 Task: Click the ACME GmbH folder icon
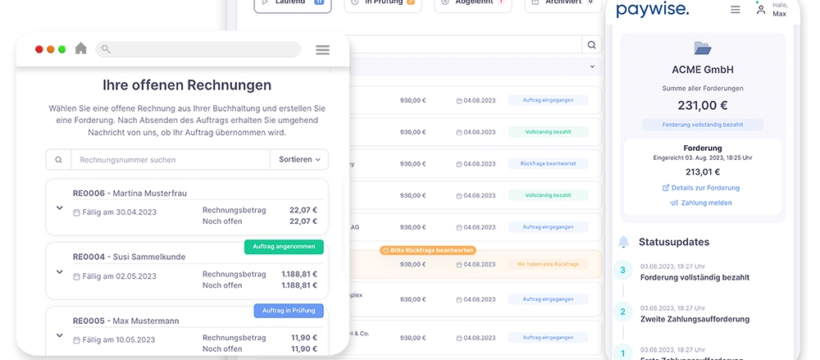point(702,48)
